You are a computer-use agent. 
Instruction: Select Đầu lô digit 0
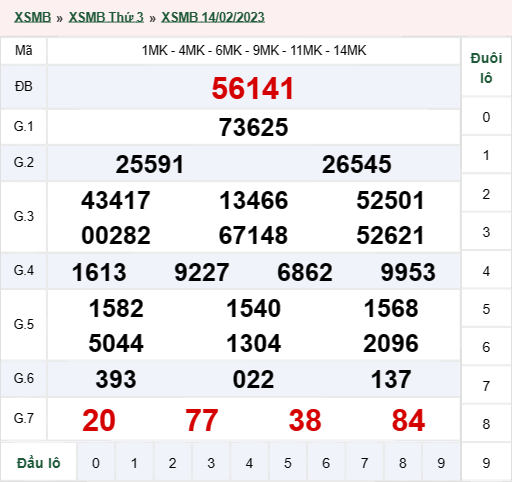click(96, 463)
